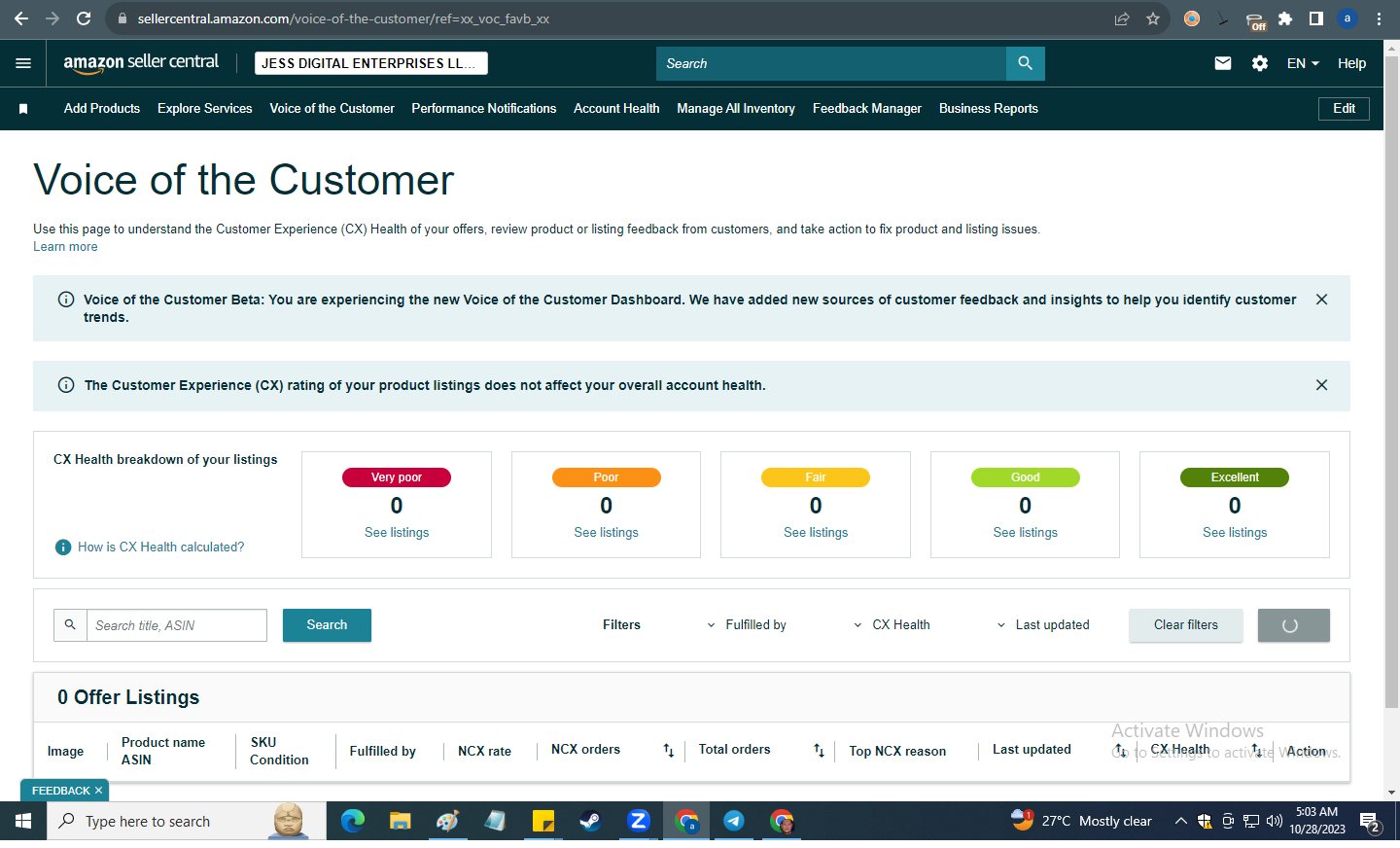Viewport: 1400px width, 848px height.
Task: Open the EN language dropdown
Action: click(x=1303, y=63)
